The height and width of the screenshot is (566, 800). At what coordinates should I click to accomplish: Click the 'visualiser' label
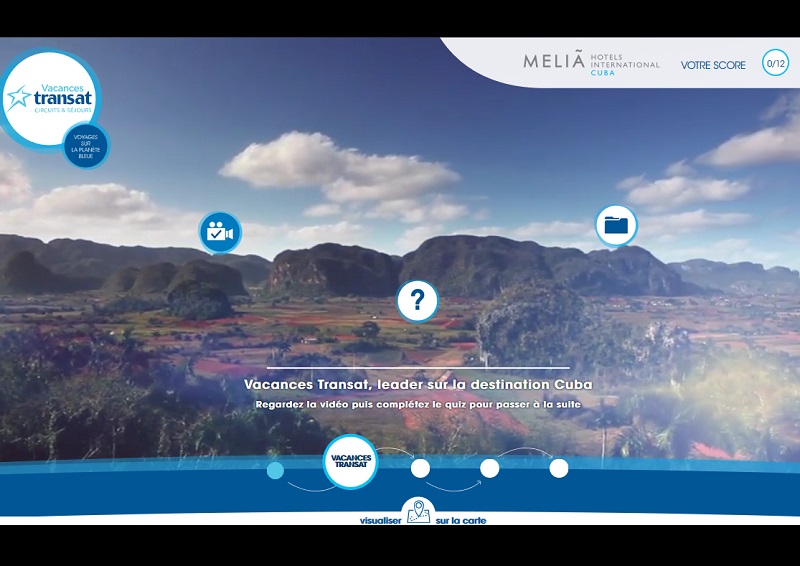tap(381, 521)
